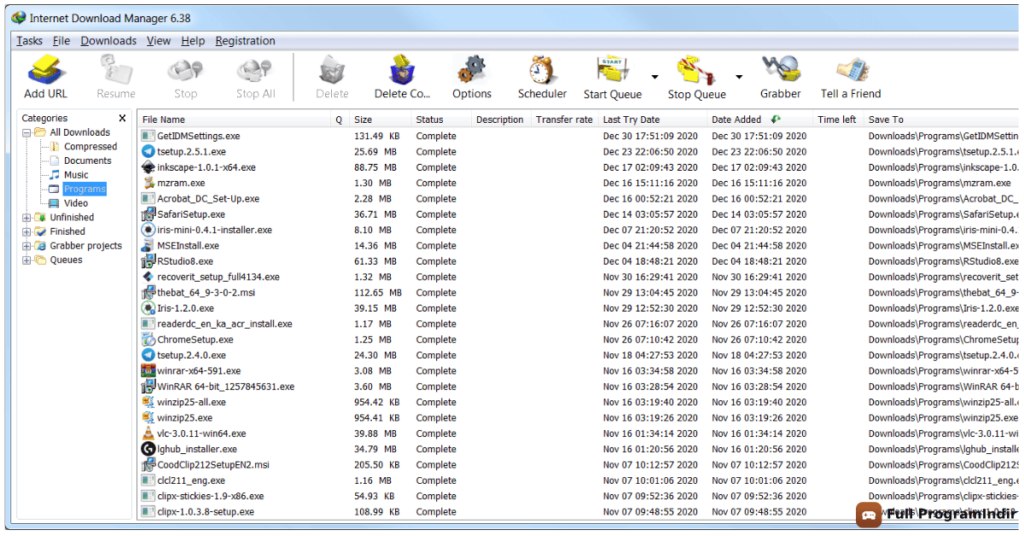The height and width of the screenshot is (536, 1024).
Task: Open the File menu
Action: 61,40
